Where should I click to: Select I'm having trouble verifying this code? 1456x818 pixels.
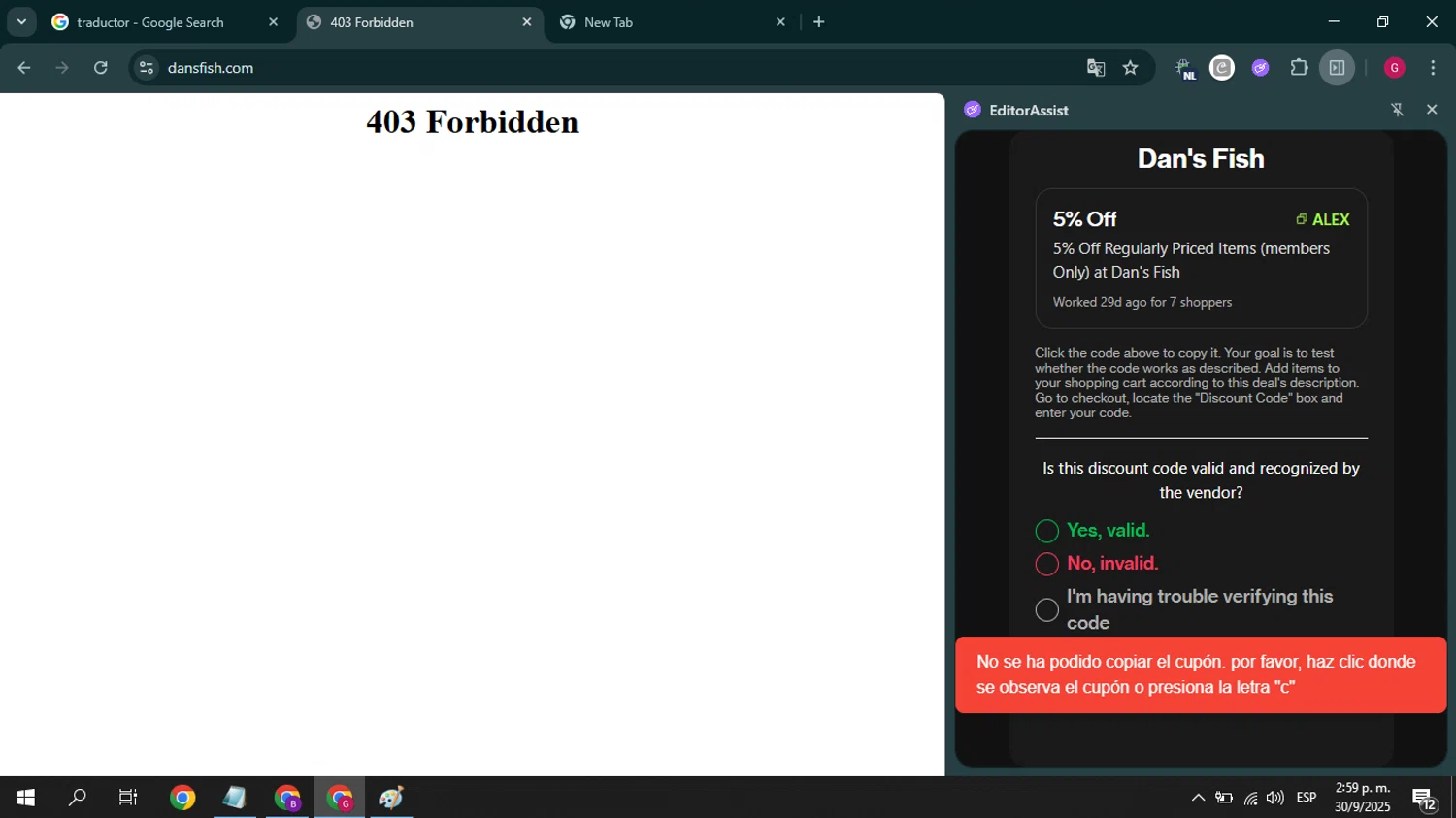1046,609
